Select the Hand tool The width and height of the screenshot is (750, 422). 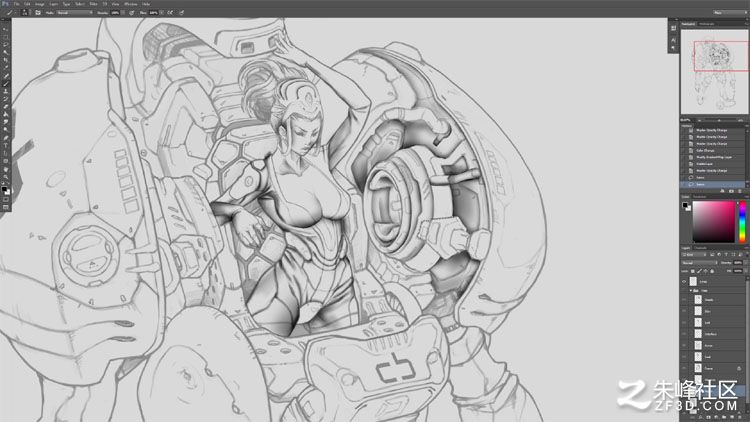[x=6, y=169]
